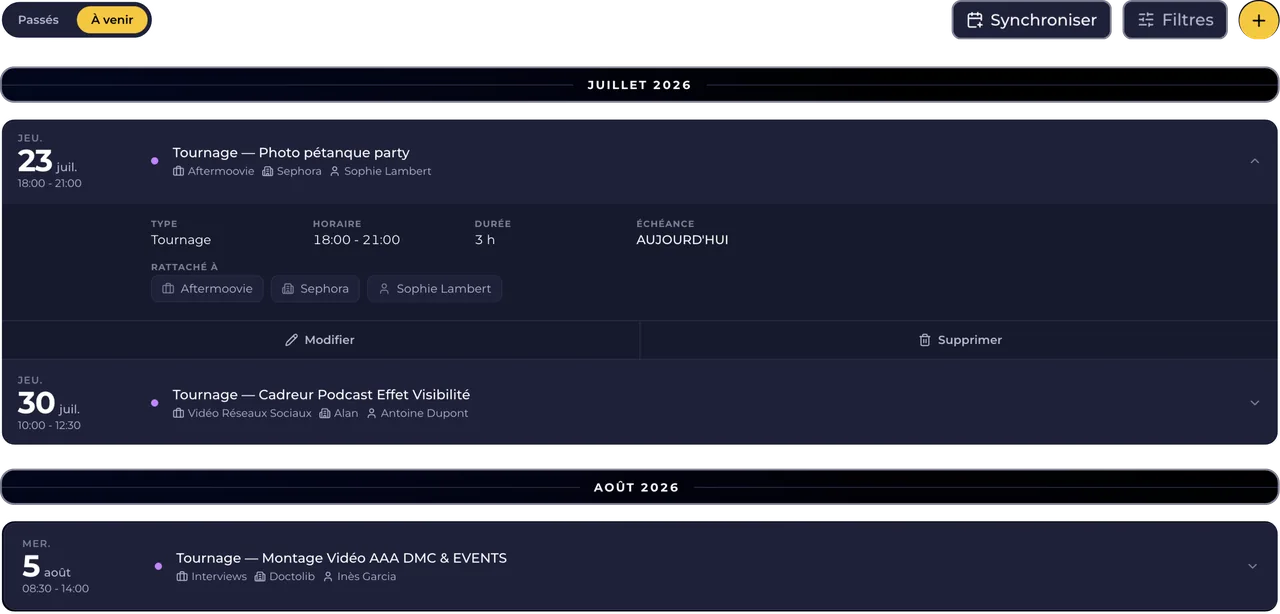
Task: Click the Inès Garcia contact label
Action: click(366, 576)
